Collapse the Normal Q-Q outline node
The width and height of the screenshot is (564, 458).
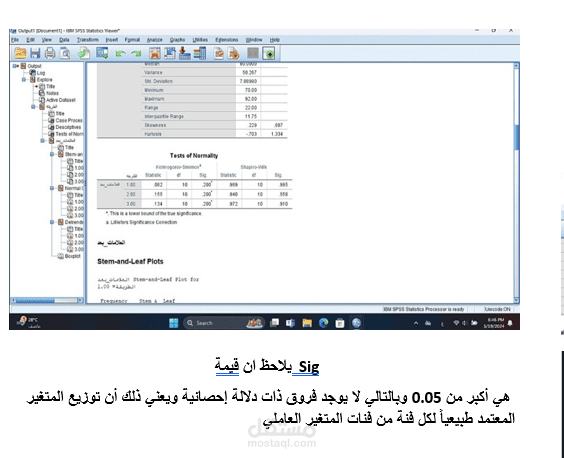click(52, 188)
